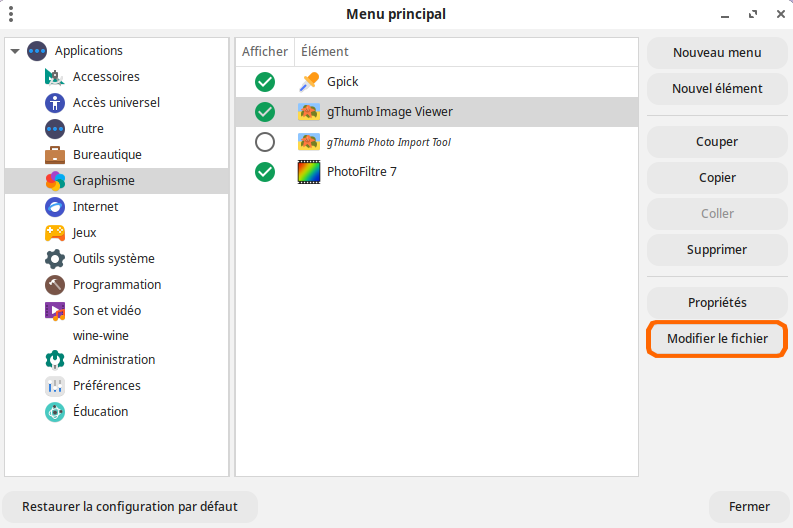Click the Gpick color picker icon

309,82
